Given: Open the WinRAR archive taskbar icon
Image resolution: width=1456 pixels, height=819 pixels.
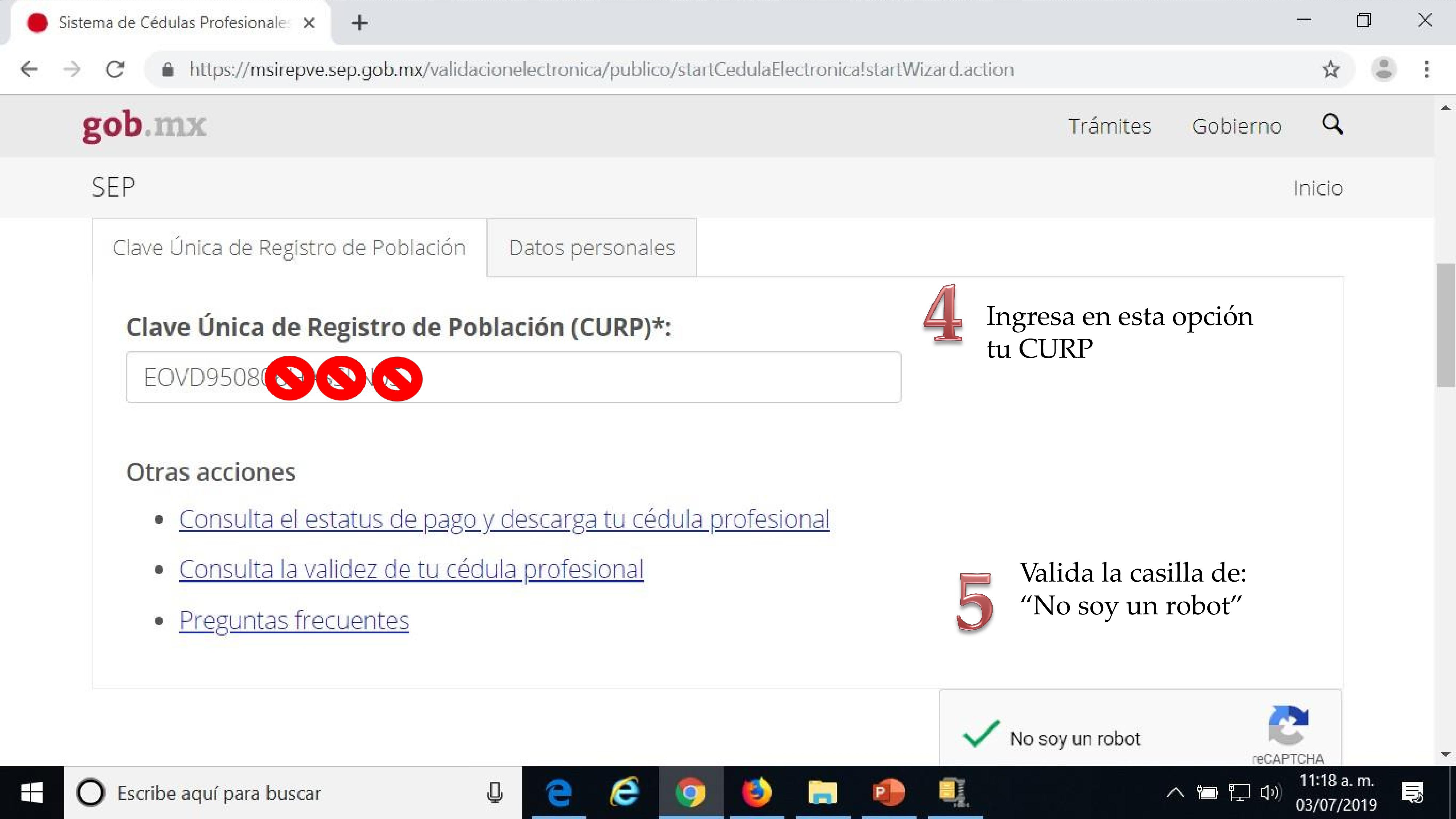Looking at the screenshot, I should pyautogui.click(x=954, y=792).
